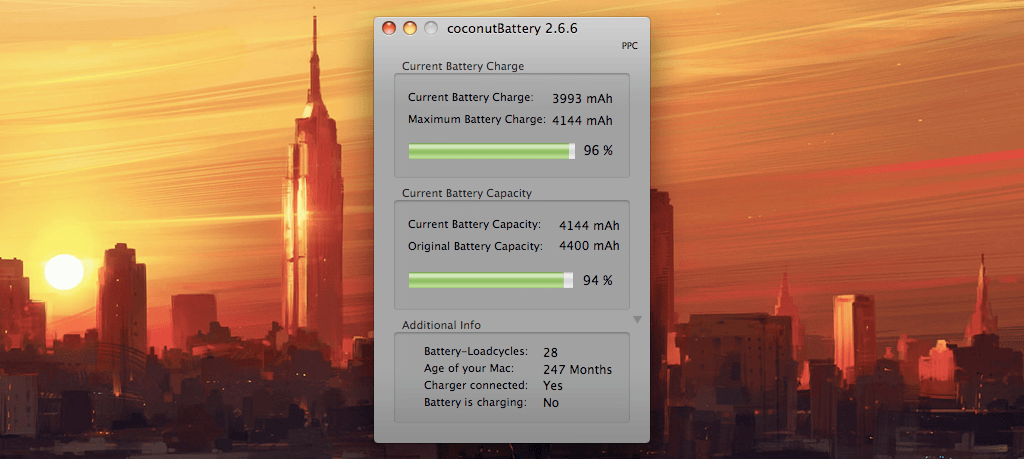The height and width of the screenshot is (459, 1024).
Task: Collapse the Additional Info disclosure triangle
Action: (x=637, y=319)
